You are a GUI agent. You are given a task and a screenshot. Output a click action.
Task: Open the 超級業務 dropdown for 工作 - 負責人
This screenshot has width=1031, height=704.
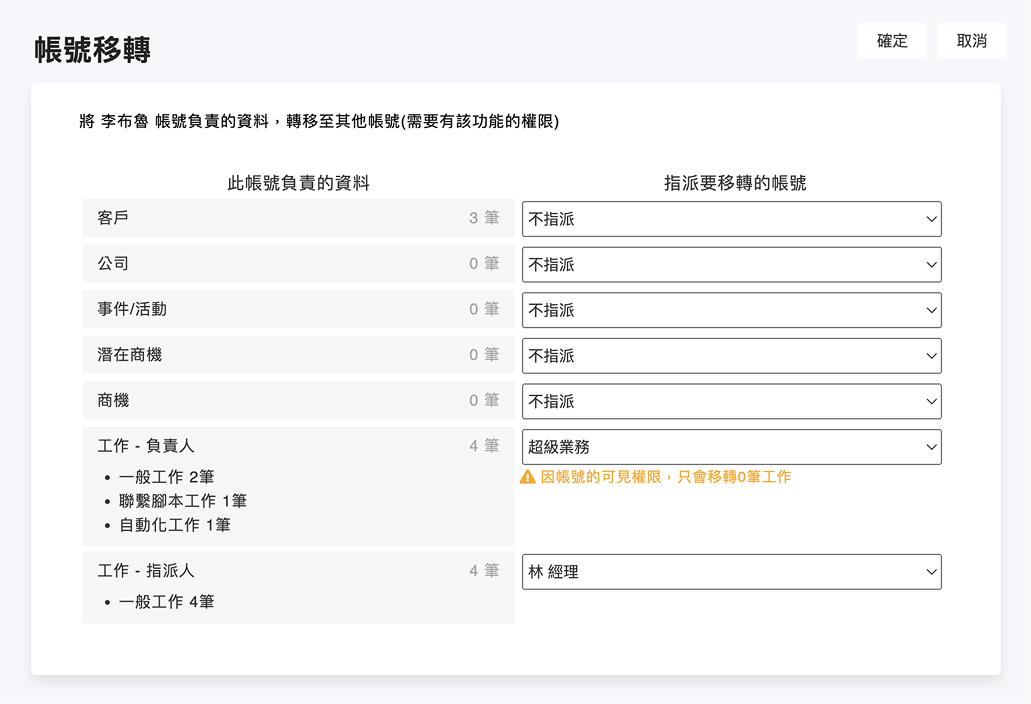point(731,447)
